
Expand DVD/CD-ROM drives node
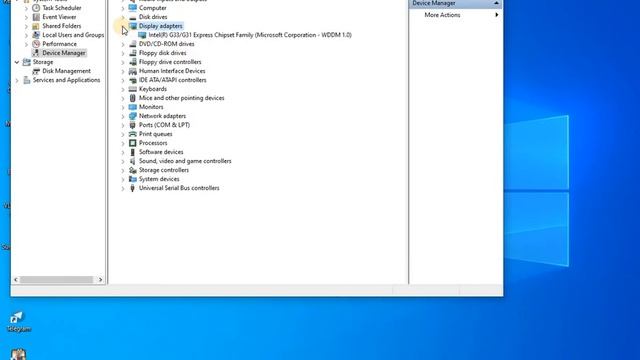pyautogui.click(x=123, y=44)
